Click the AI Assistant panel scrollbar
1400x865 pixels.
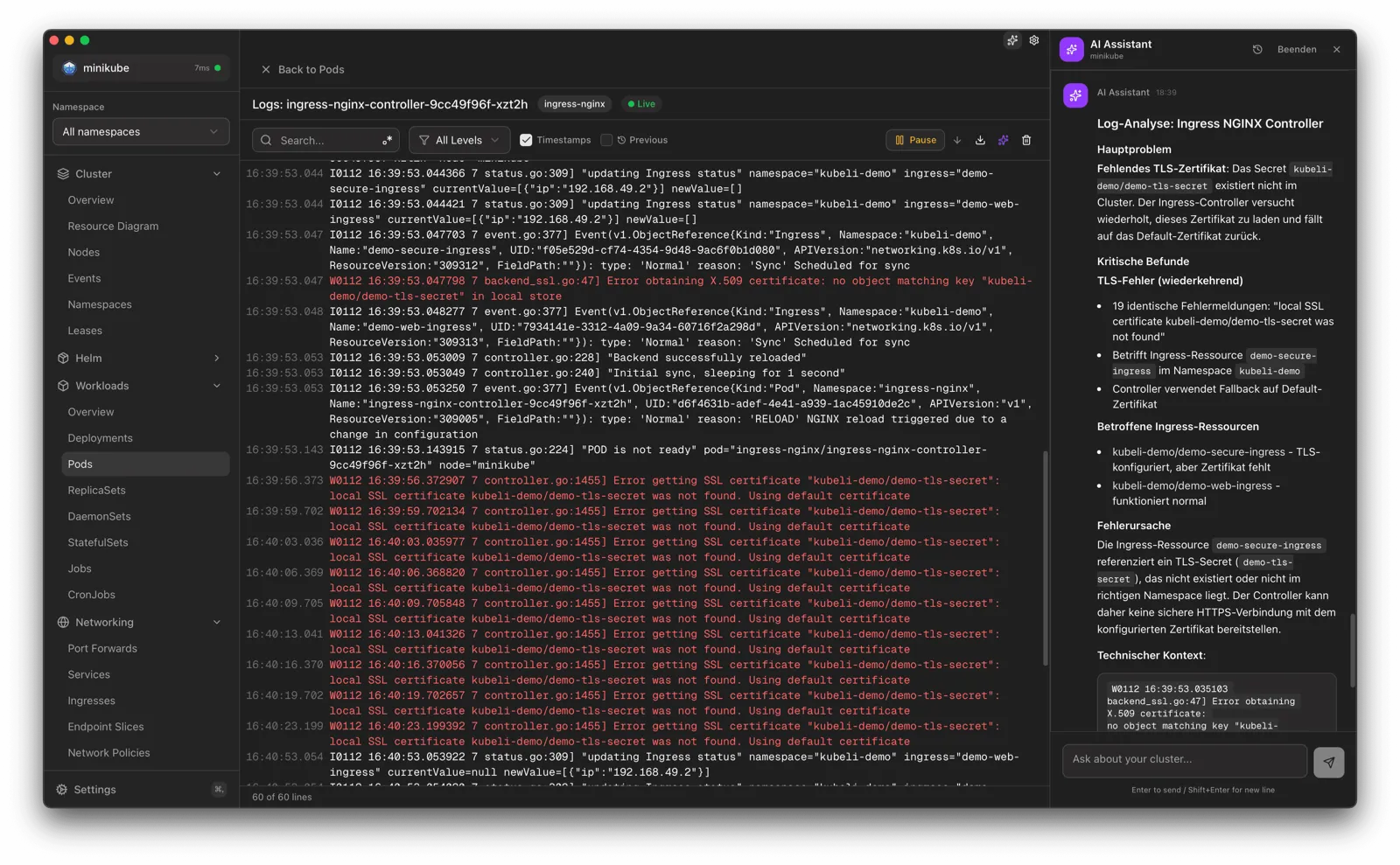(x=1352, y=650)
